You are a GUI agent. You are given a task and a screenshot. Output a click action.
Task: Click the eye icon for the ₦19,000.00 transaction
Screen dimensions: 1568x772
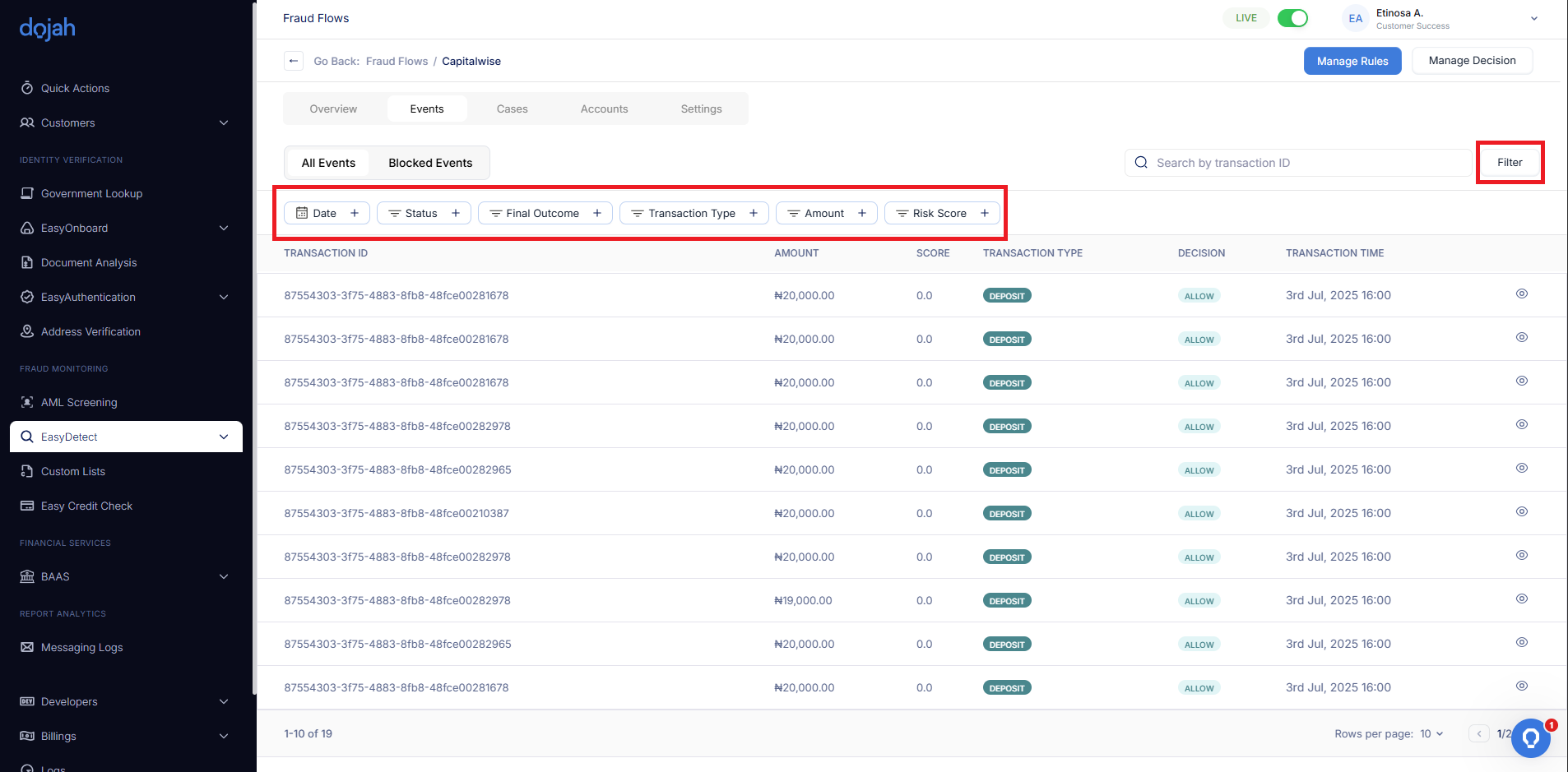point(1521,599)
